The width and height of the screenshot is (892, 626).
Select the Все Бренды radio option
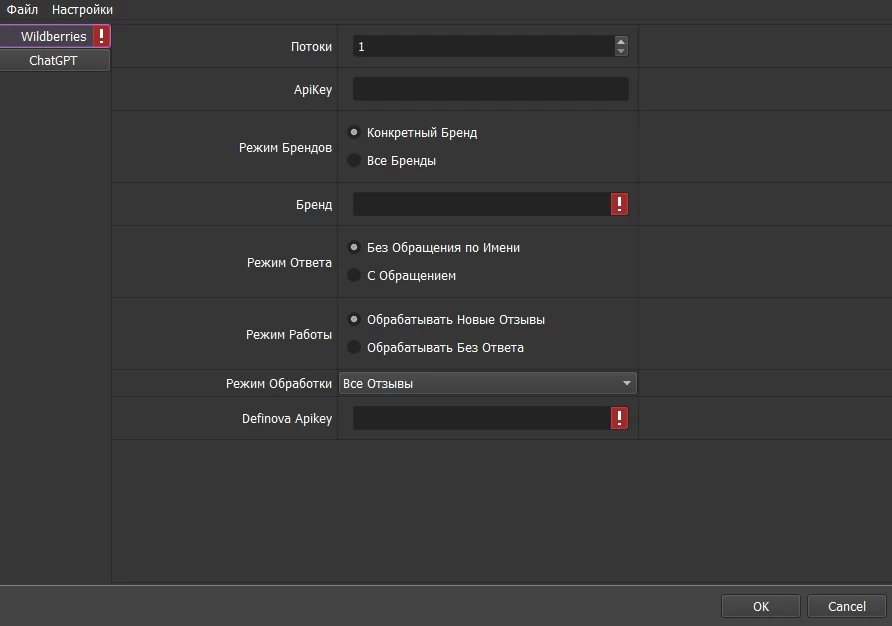tap(354, 160)
